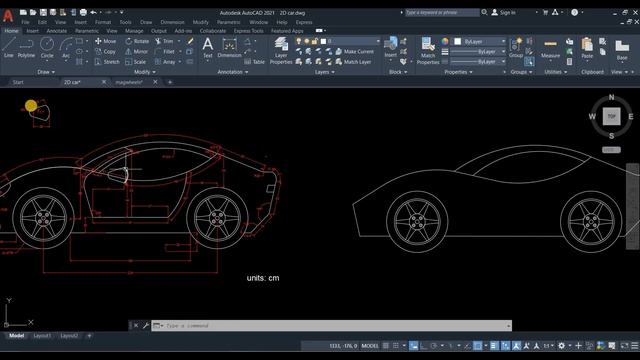
Task: Switch to the Annotate ribbon tab
Action: (x=56, y=31)
